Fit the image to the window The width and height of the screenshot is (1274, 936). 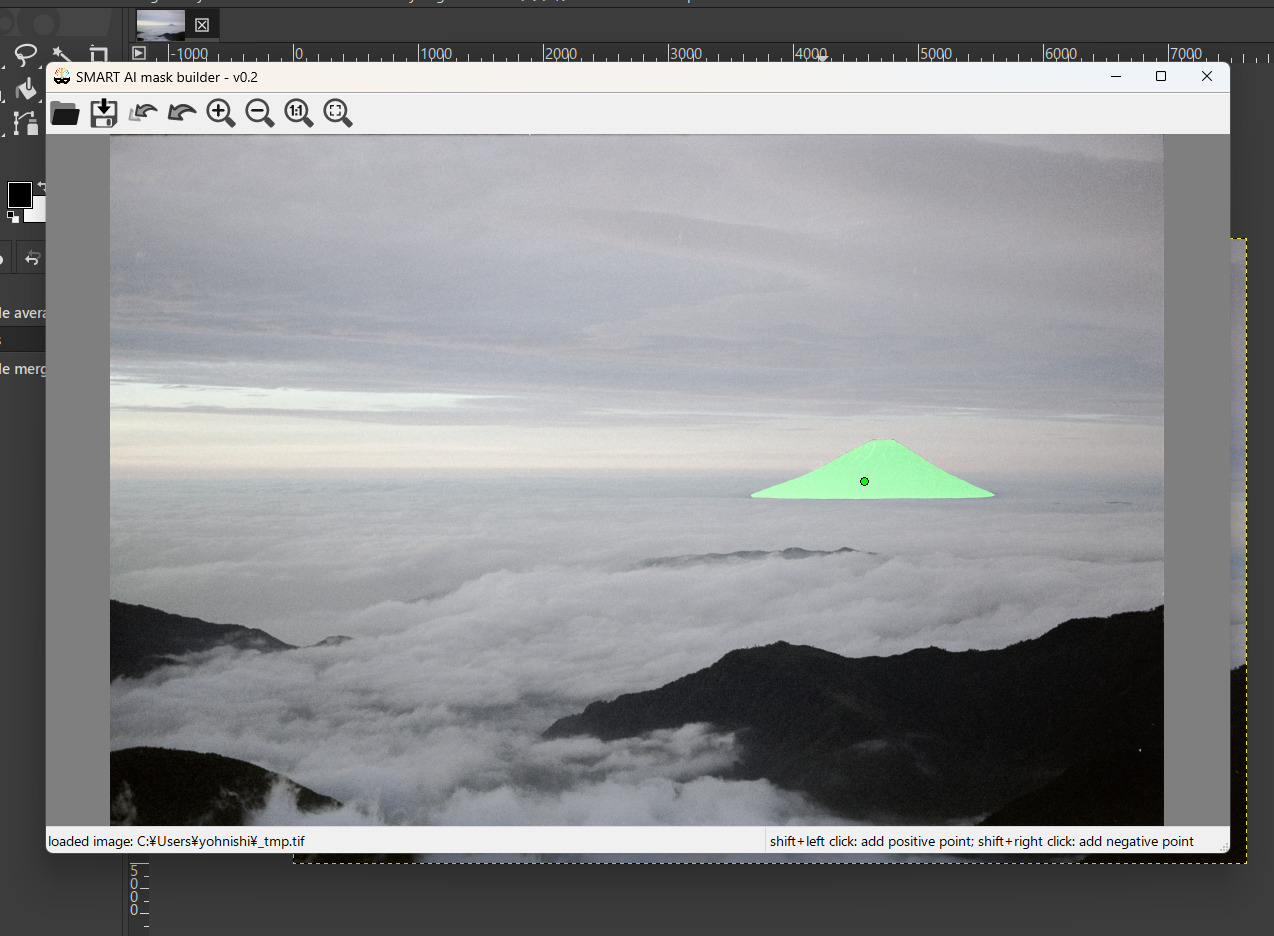click(x=337, y=113)
